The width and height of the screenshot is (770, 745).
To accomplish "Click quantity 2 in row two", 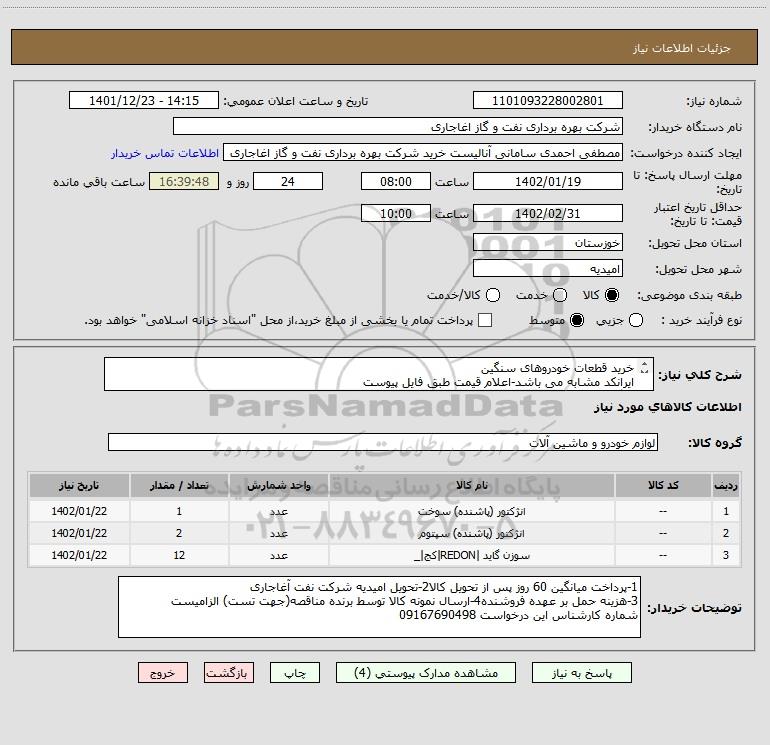I will pos(179,533).
